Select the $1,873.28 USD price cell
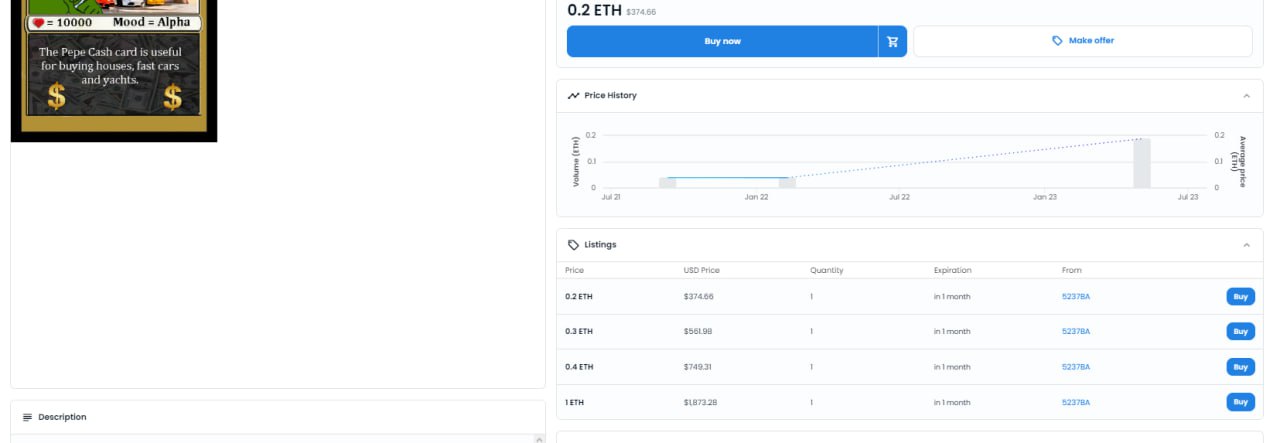This screenshot has width=1280, height=443. point(700,402)
